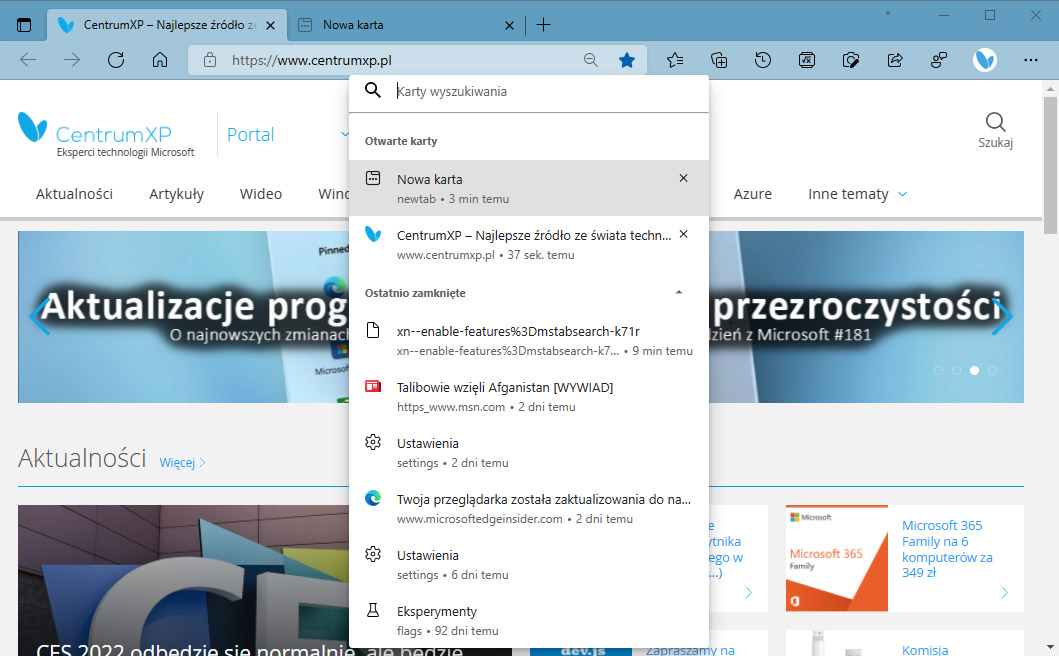Image resolution: width=1059 pixels, height=656 pixels.
Task: Reload the current page
Action: [x=116, y=60]
